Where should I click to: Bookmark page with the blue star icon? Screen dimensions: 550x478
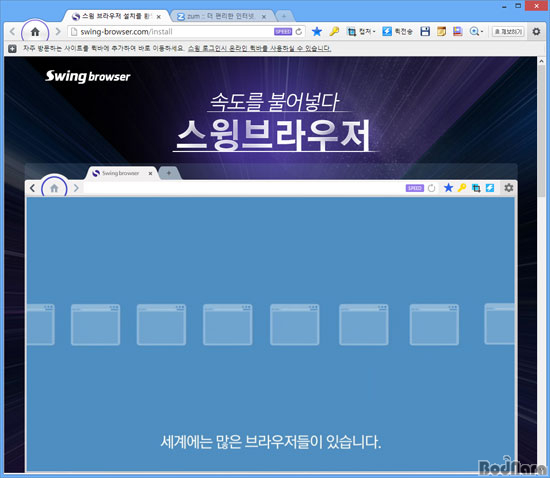(317, 32)
